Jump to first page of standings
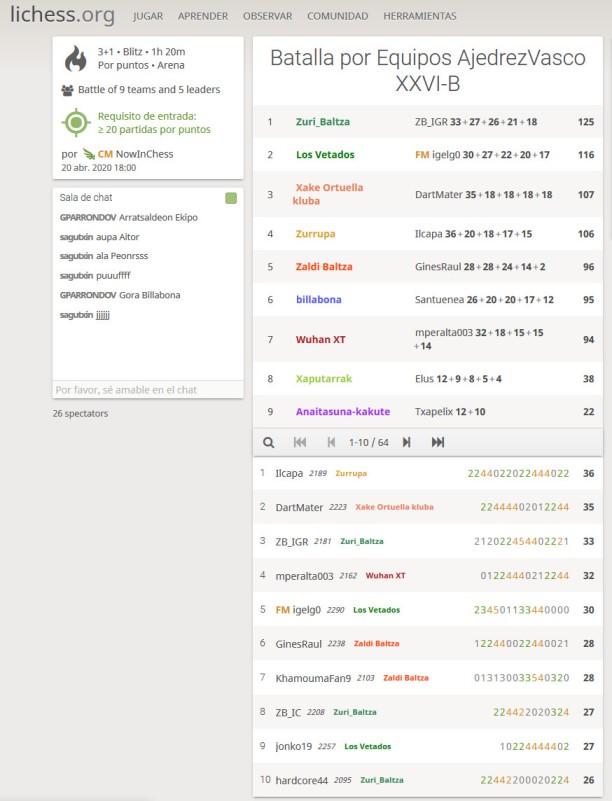The image size is (612, 801). (x=300, y=442)
